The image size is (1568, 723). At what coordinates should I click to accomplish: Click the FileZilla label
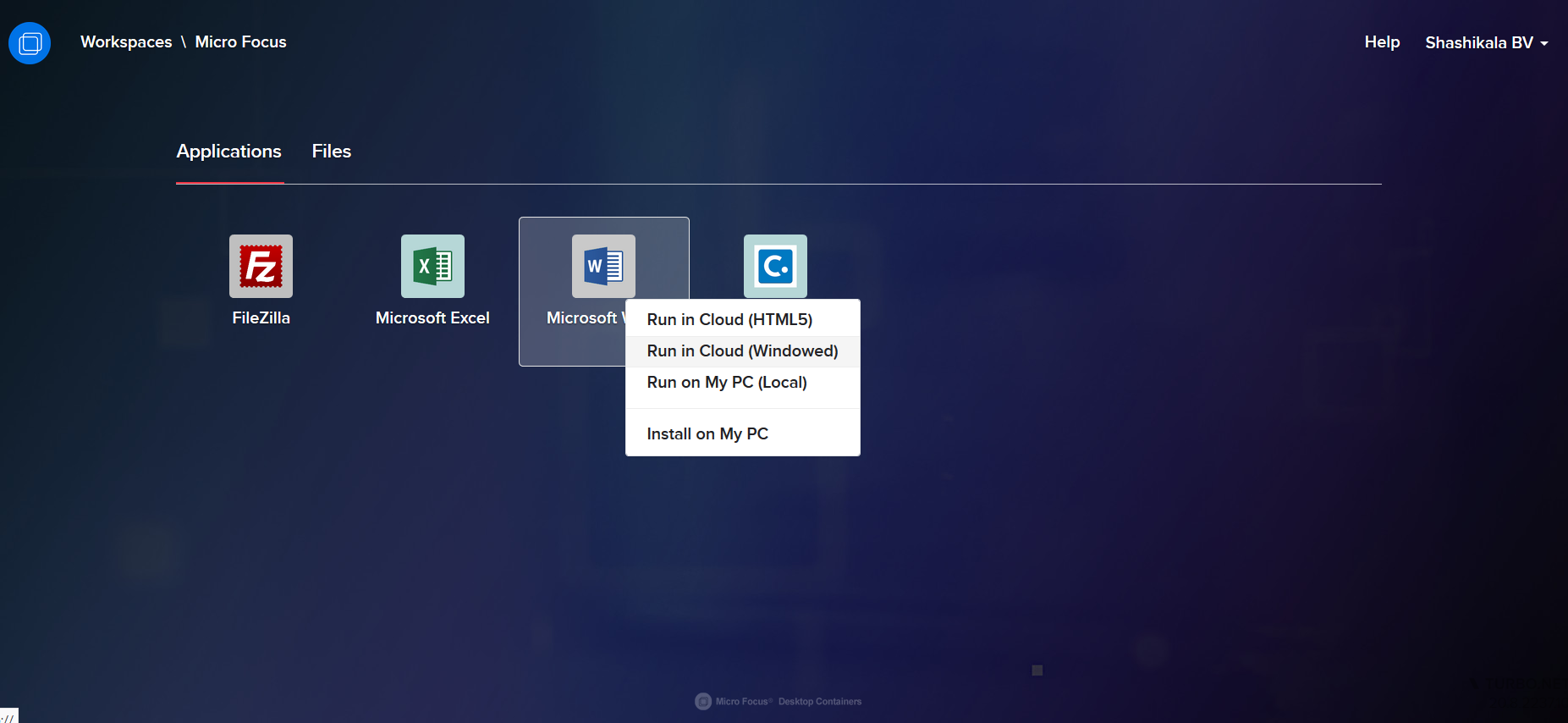coord(261,318)
